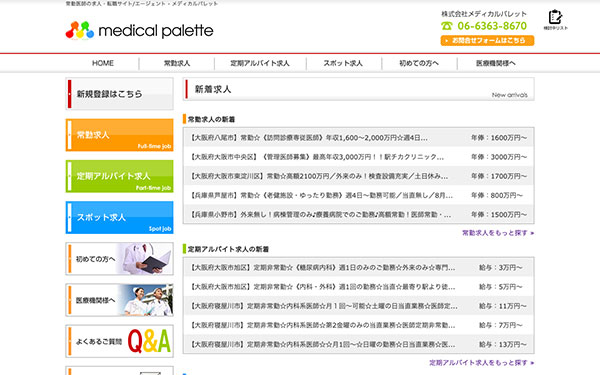Open 常勤求人 in the navigation bar
This screenshot has height=375, width=600.
click(x=177, y=63)
